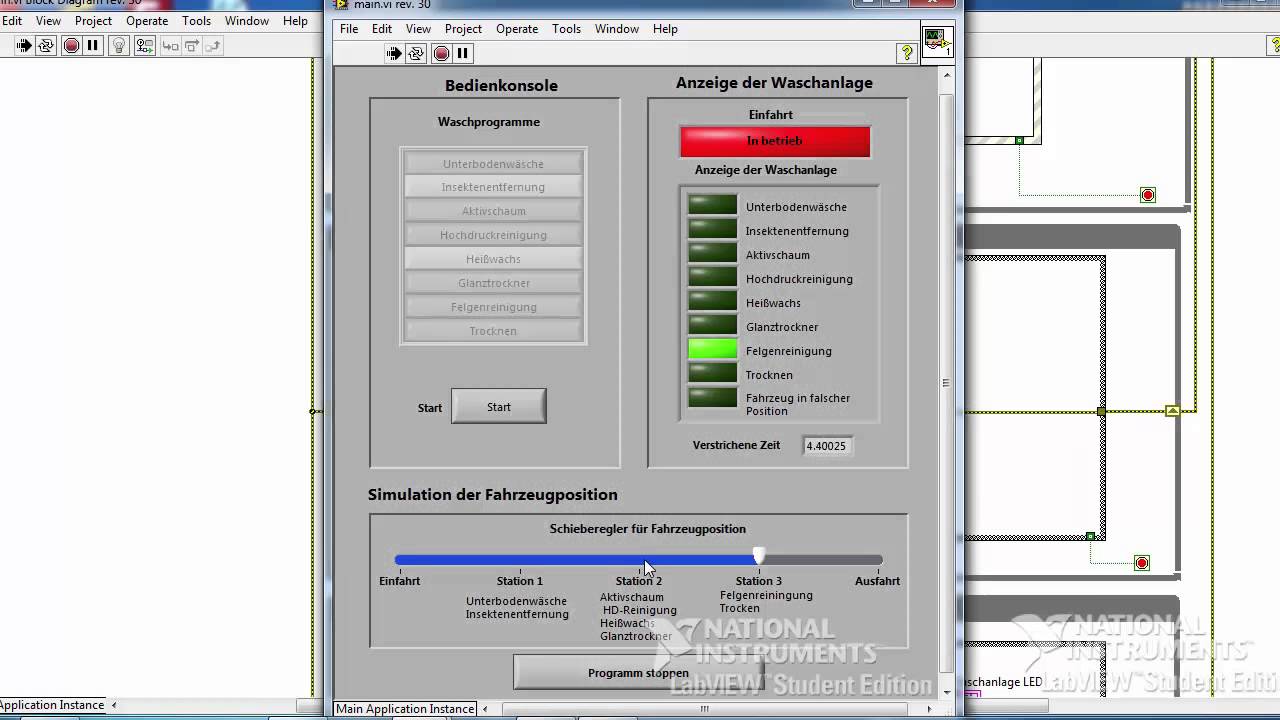Viewport: 1280px width, 720px height.
Task: Click yellow triangle node on block diagram wire
Action: pos(1173,411)
